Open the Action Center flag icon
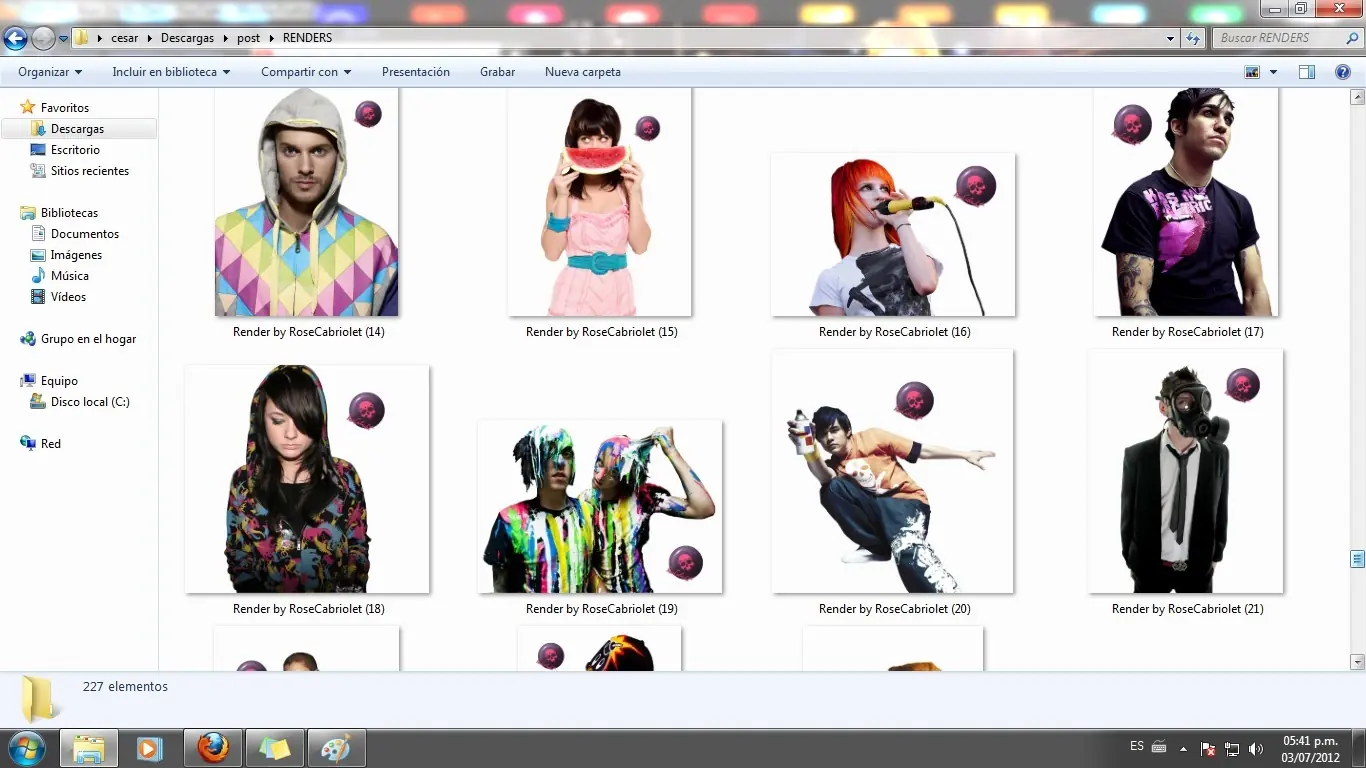 click(1207, 748)
